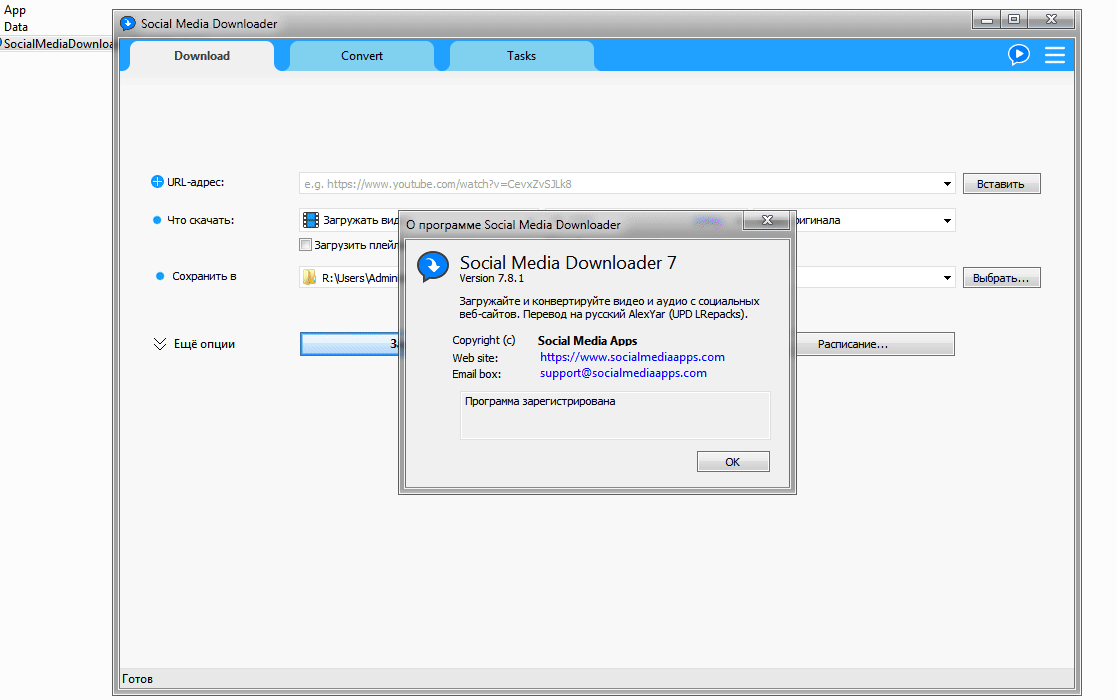
Task: Click the double-chevron icon by Ещё опции
Action: click(159, 344)
